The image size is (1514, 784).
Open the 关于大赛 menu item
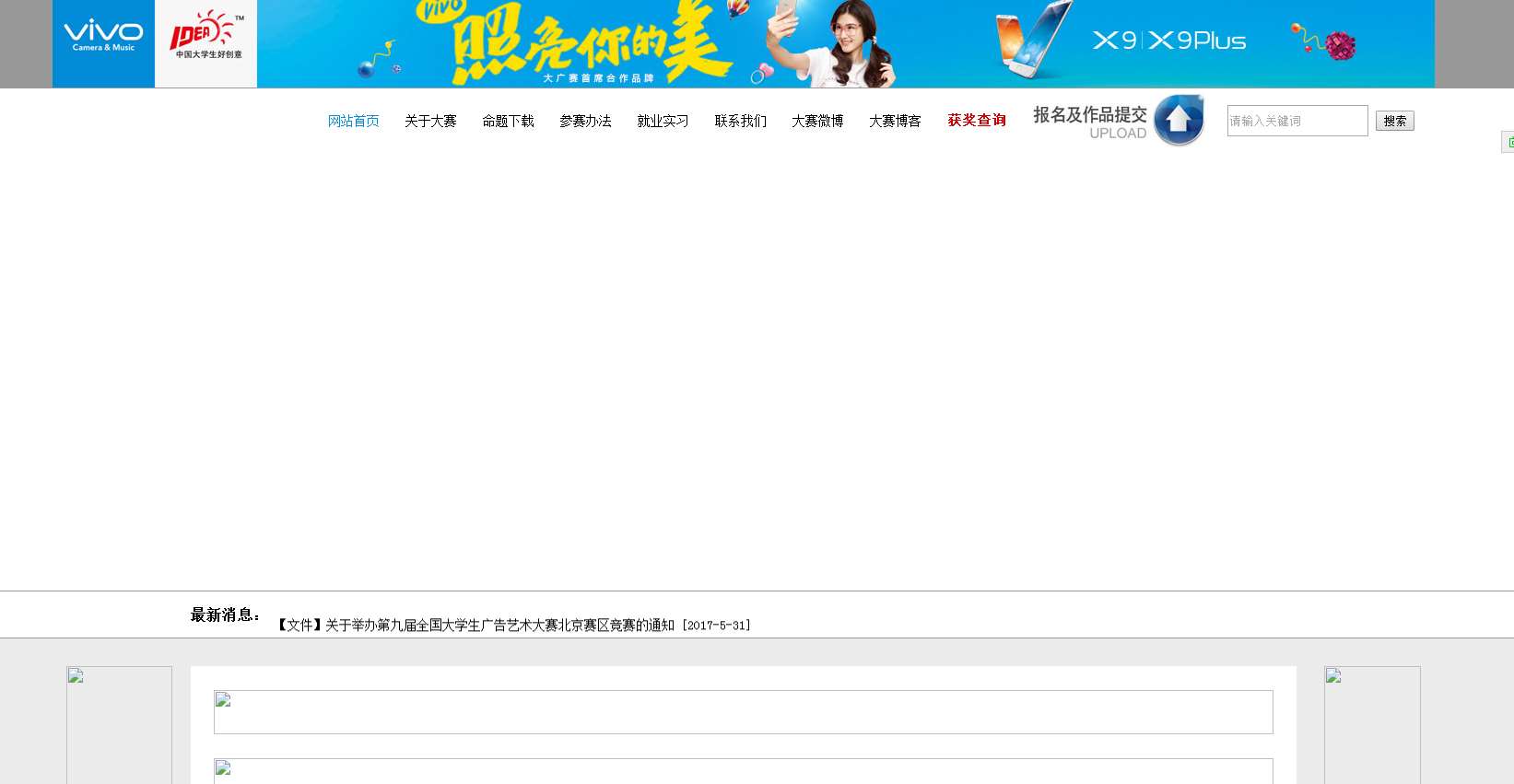coord(430,121)
